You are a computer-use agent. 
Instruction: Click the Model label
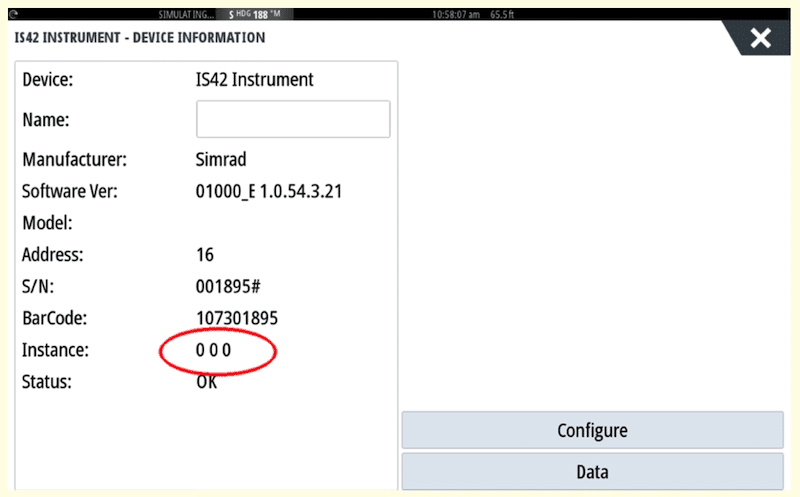(47, 223)
